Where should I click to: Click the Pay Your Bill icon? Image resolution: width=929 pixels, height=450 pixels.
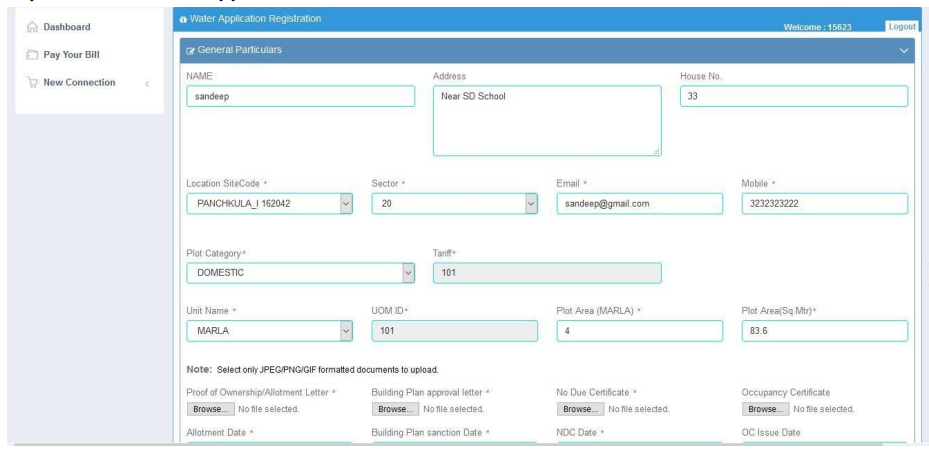pos(32,54)
